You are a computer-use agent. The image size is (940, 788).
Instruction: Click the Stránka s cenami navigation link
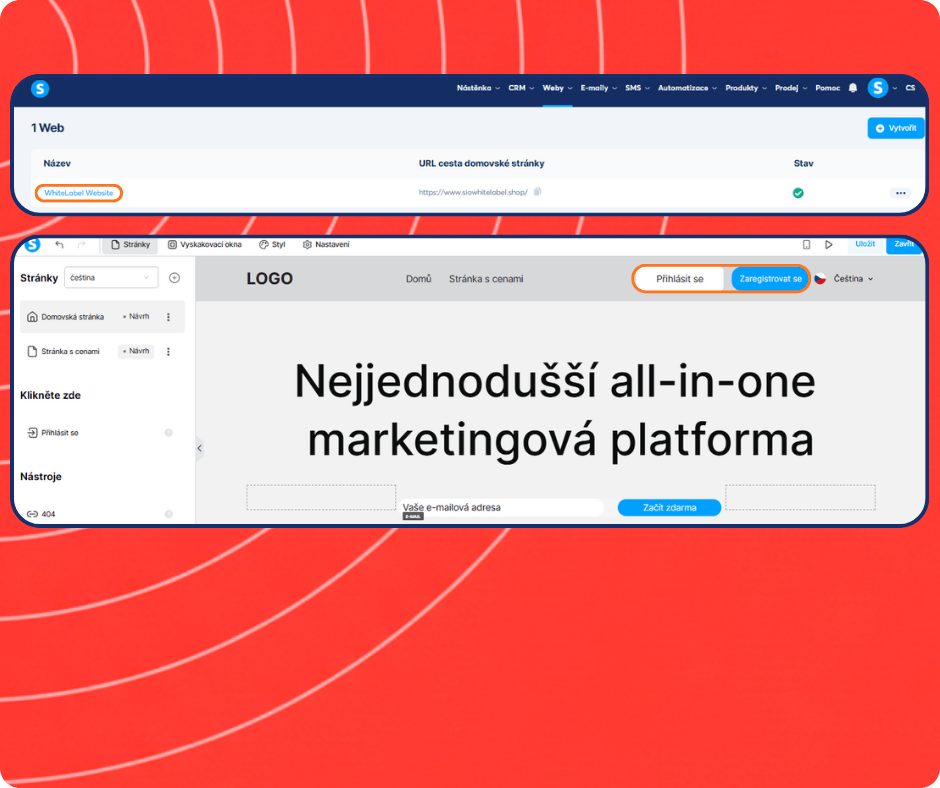coord(486,279)
